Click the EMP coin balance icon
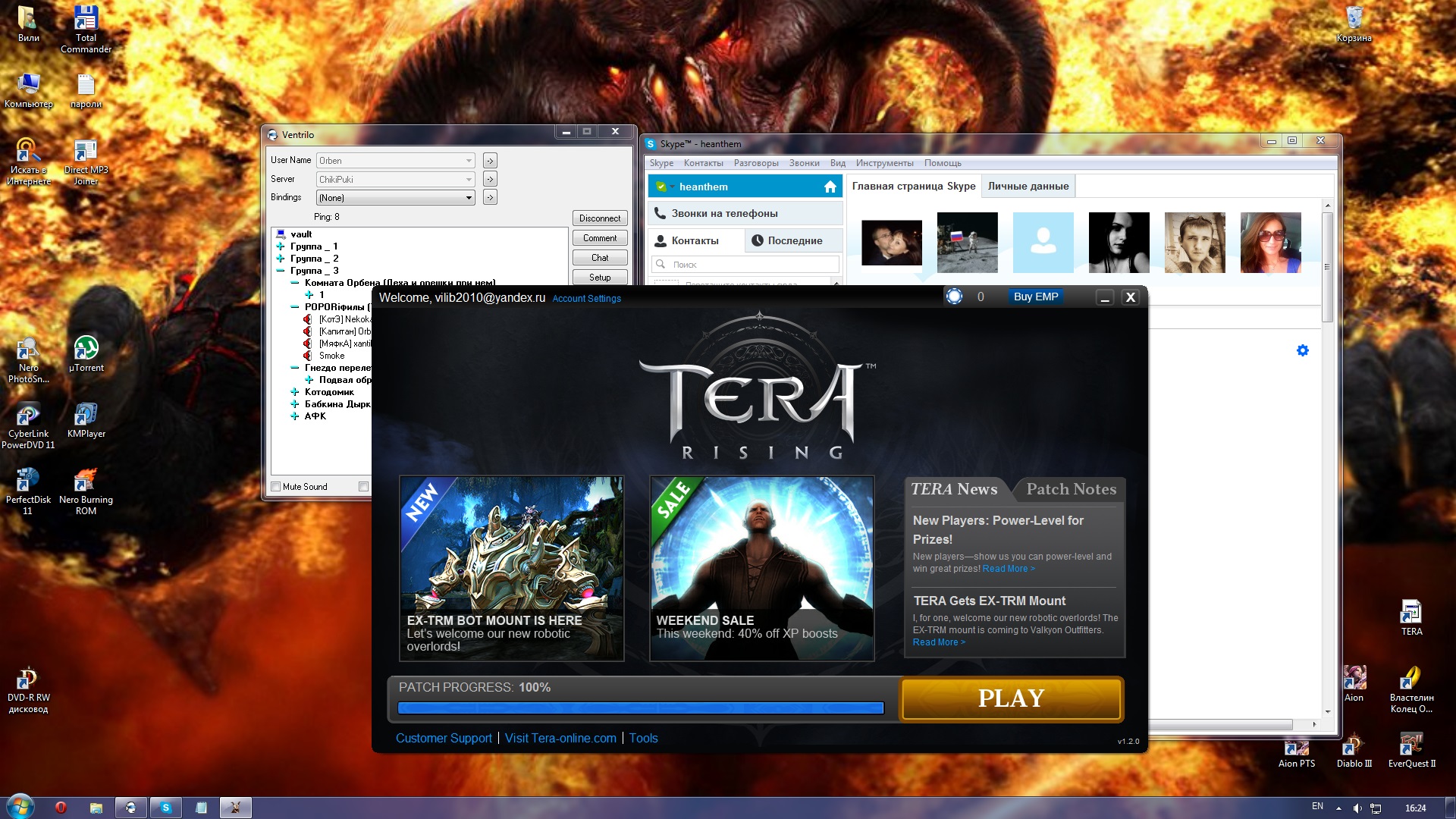Screen dimensions: 1456x819 [x=954, y=297]
